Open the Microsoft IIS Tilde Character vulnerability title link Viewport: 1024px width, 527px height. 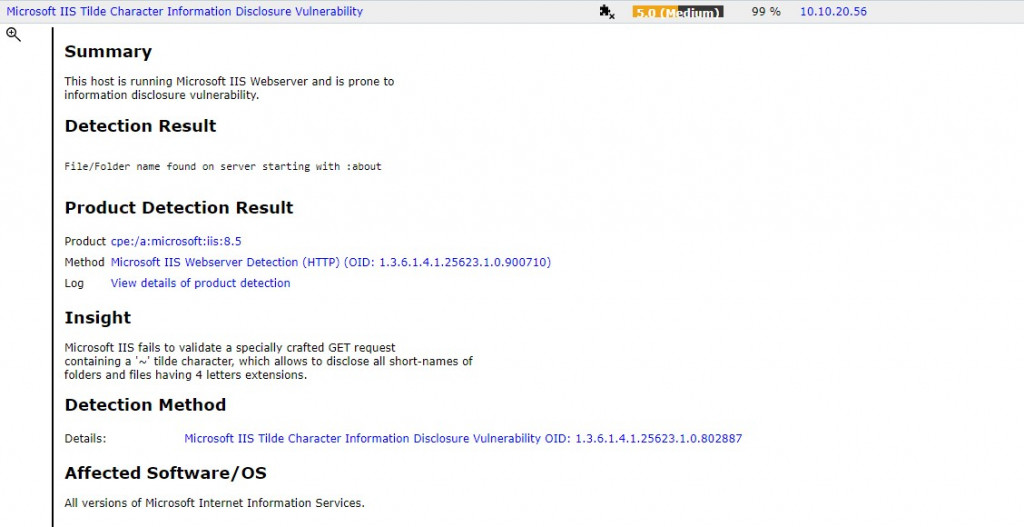coord(185,11)
